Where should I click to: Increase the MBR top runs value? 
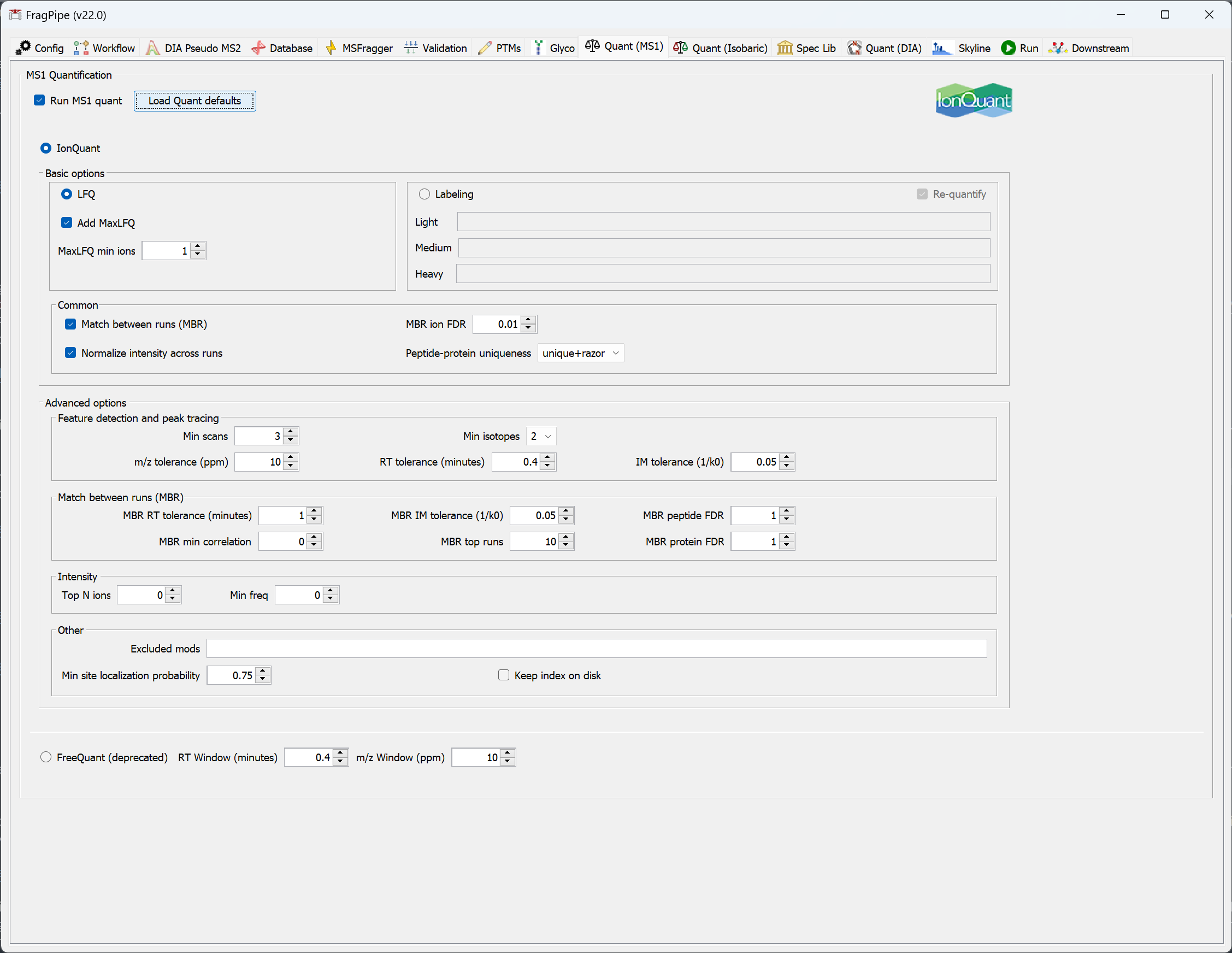click(x=566, y=538)
